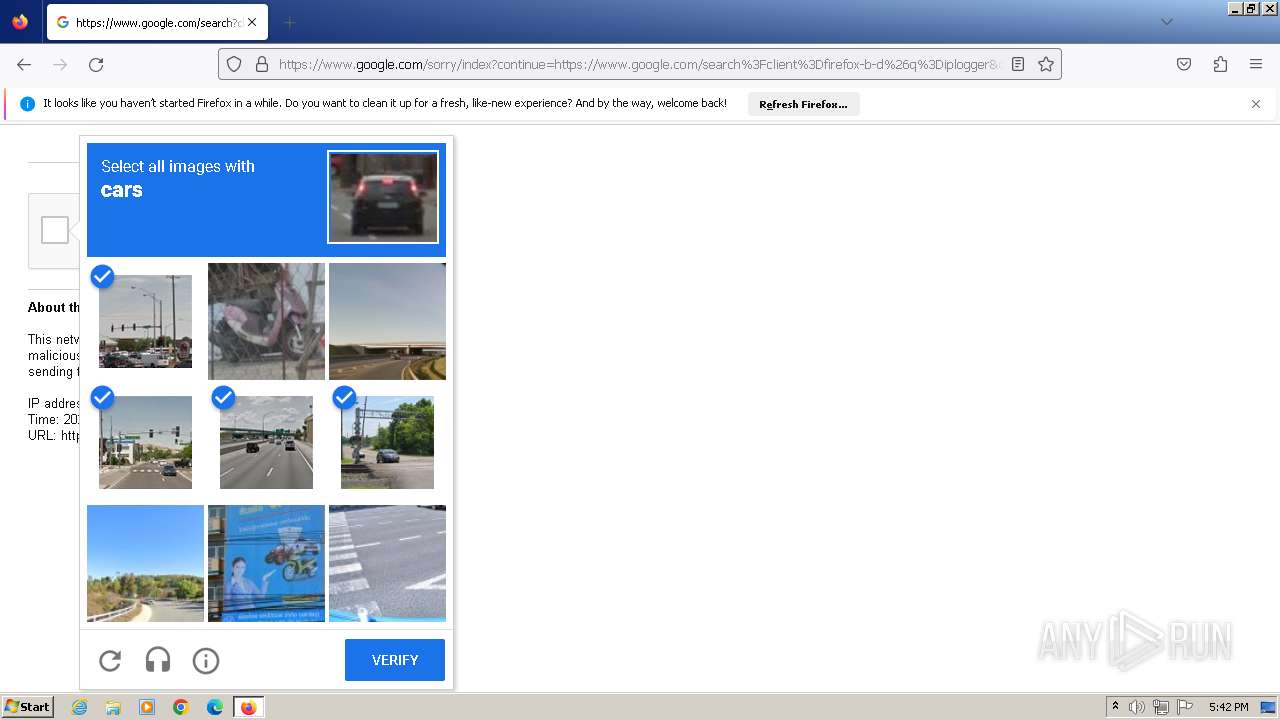Viewport: 1280px width, 720px height.
Task: Expand the list all tabs chevron
Action: coord(1166,22)
